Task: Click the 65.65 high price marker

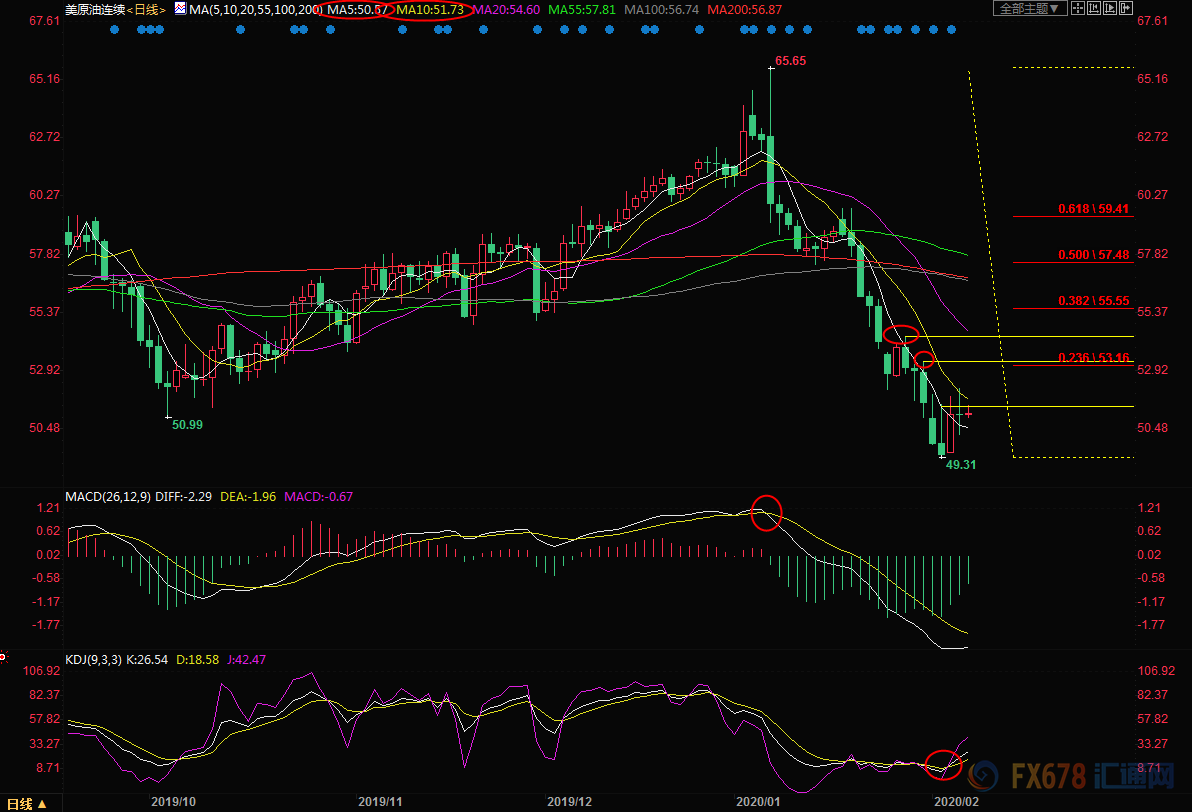Action: (x=790, y=61)
